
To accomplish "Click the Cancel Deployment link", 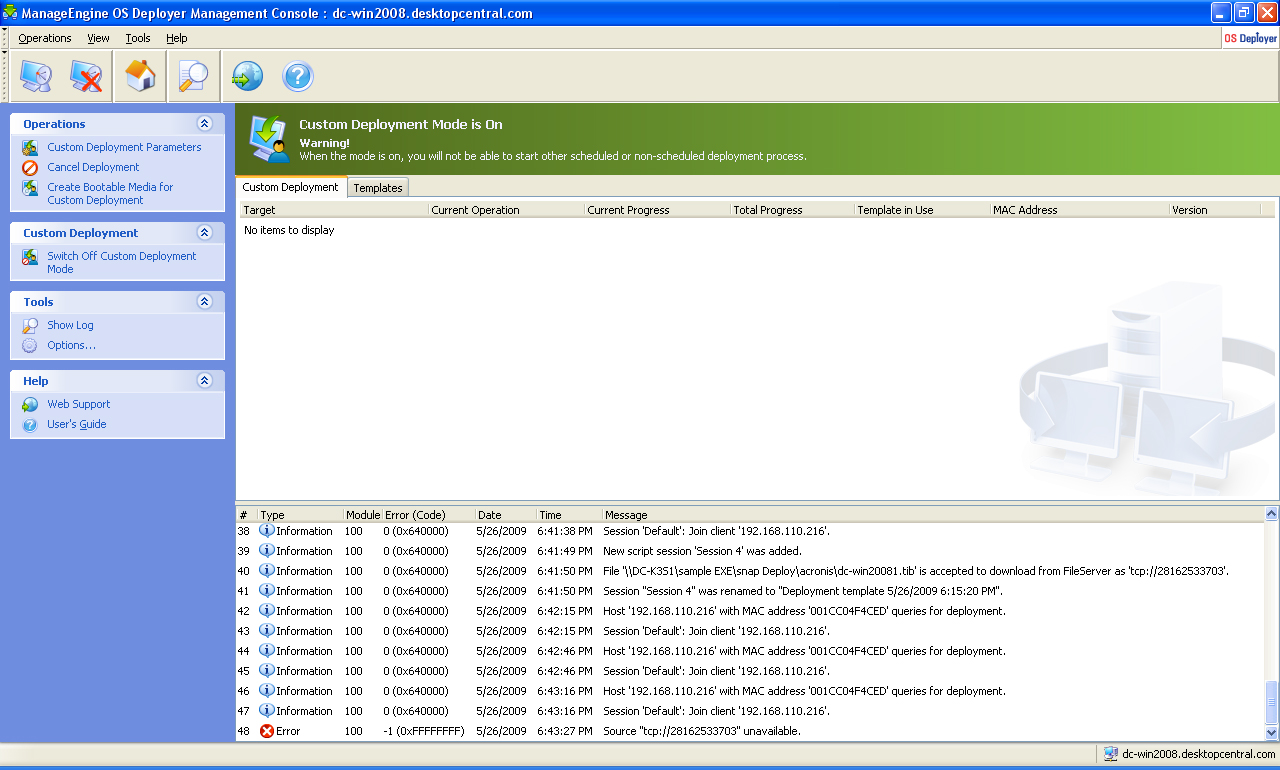I will pos(93,167).
